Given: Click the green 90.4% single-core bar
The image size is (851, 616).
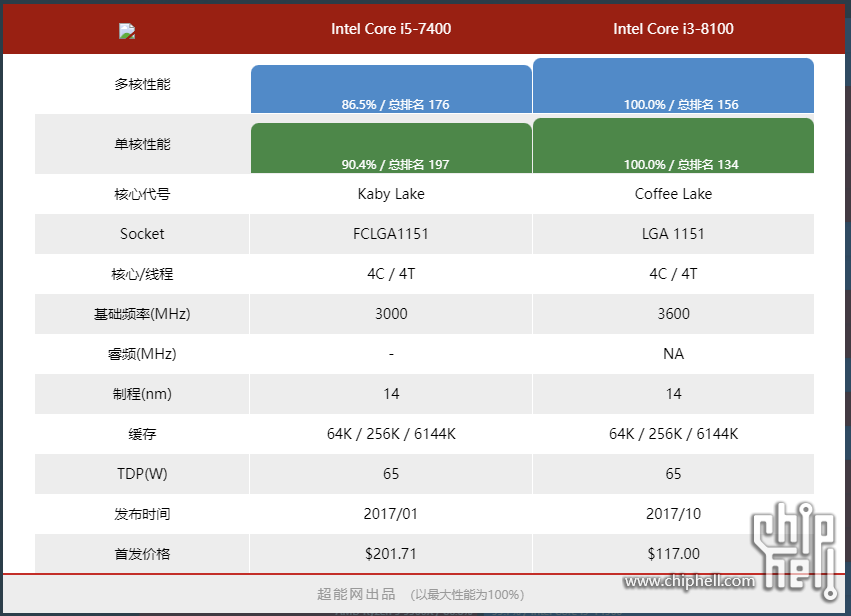Looking at the screenshot, I should pos(391,148).
